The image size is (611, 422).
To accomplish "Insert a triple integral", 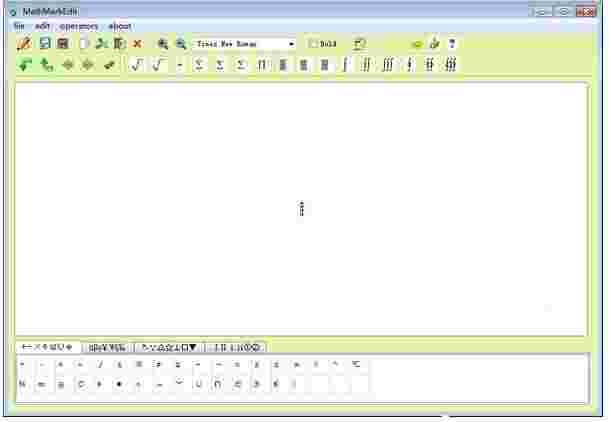I will tap(388, 64).
